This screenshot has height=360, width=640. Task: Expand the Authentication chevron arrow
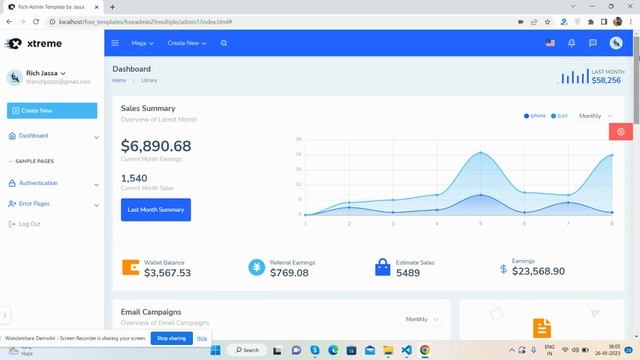96,184
